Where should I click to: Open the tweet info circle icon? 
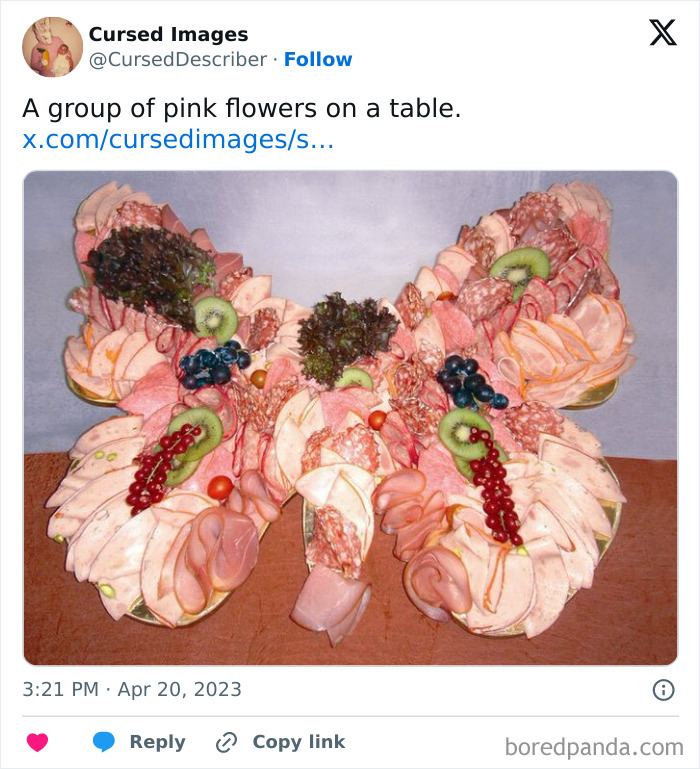pos(663,689)
